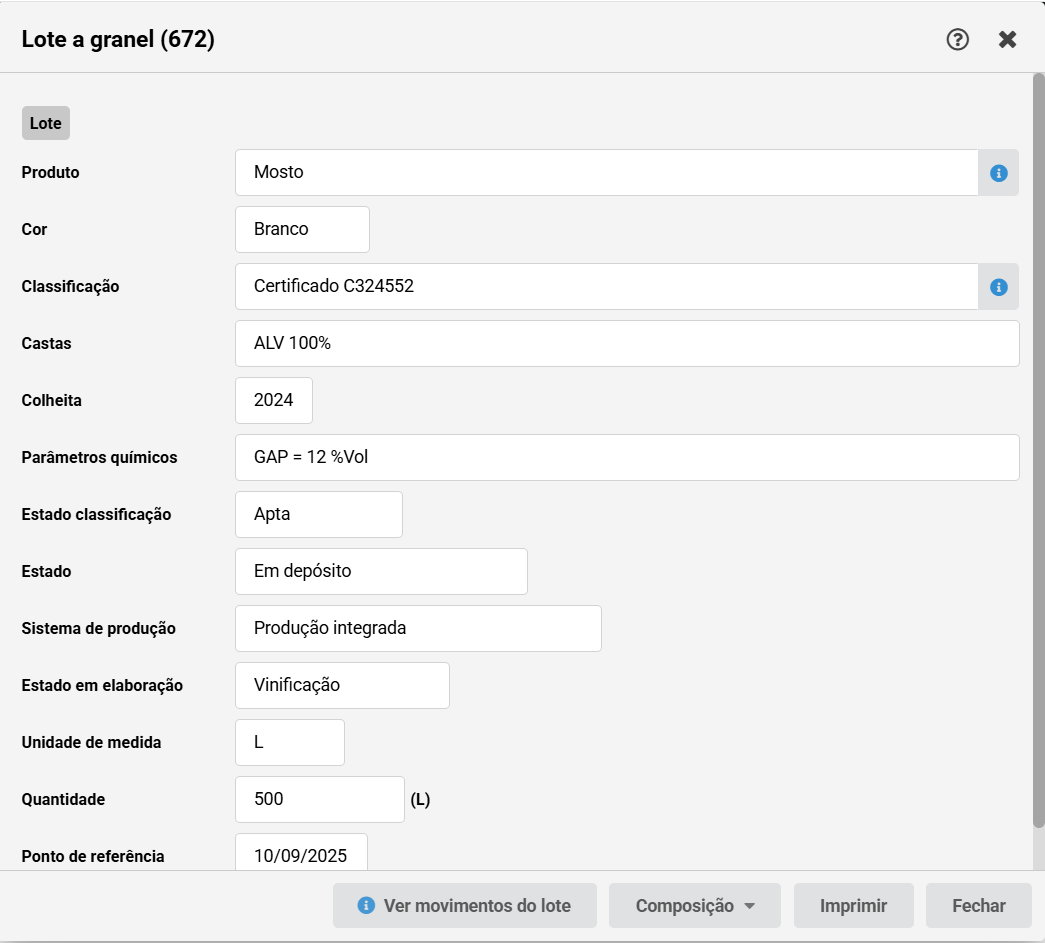Click the info icon beside Produto
The width and height of the screenshot is (1045, 943).
[998, 173]
